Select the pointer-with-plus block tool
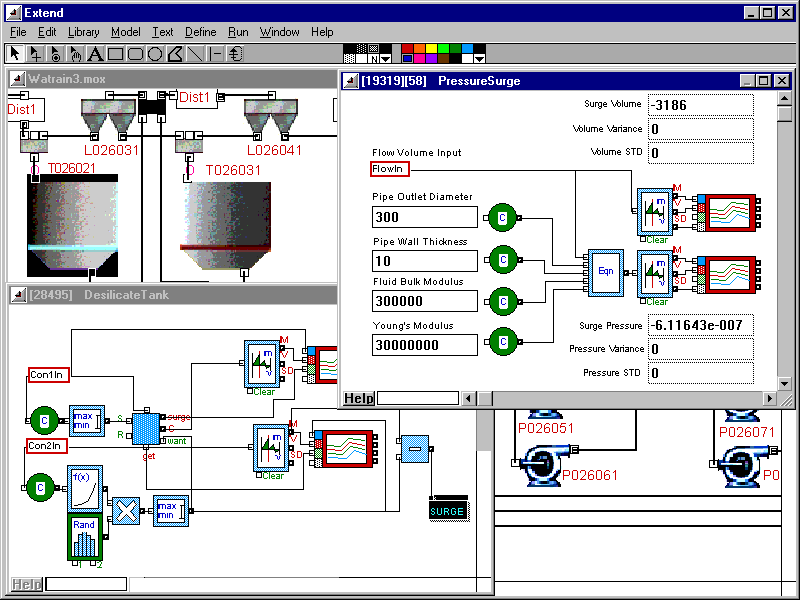The image size is (800, 600). (x=35, y=54)
